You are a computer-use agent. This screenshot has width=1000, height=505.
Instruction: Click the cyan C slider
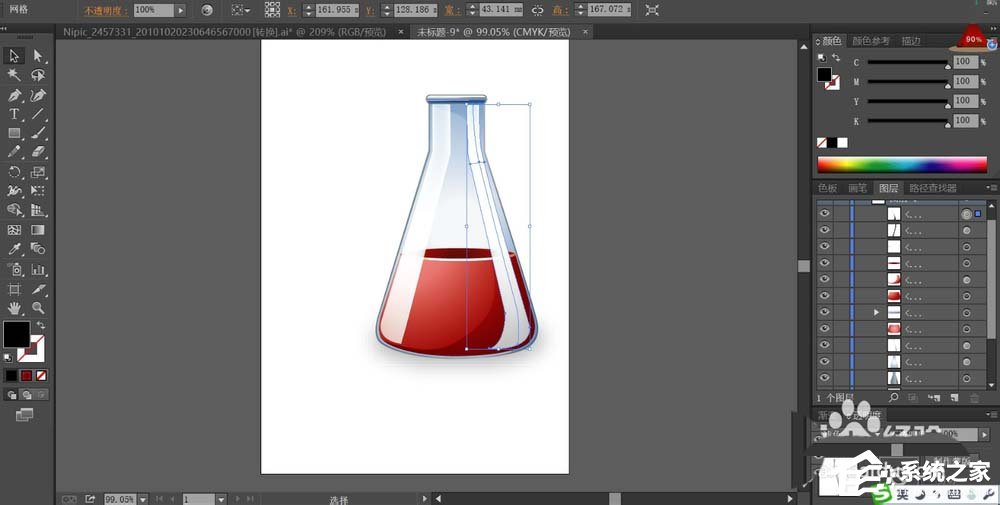point(908,62)
